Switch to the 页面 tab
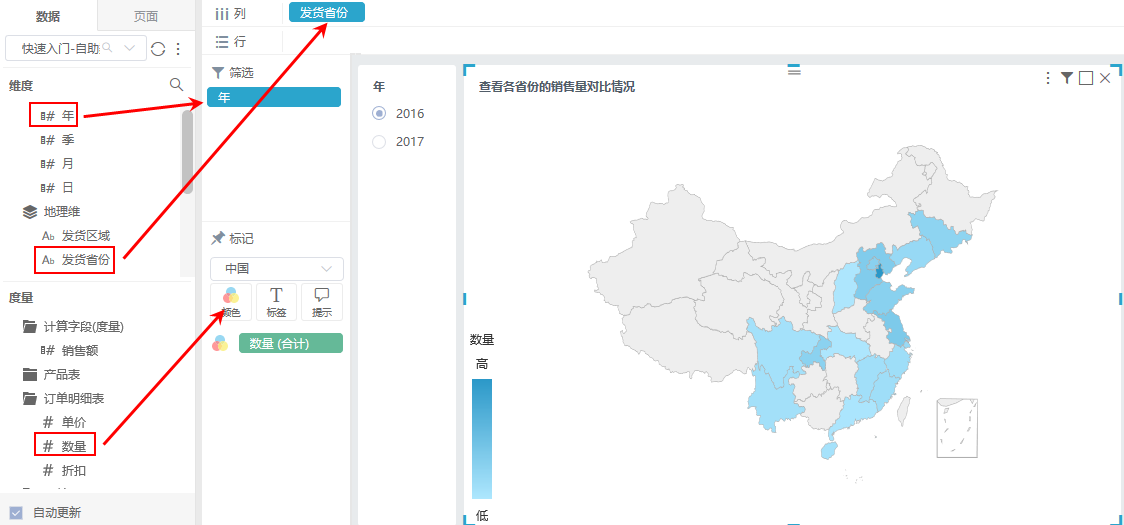The height and width of the screenshot is (525, 1124). pos(146,16)
